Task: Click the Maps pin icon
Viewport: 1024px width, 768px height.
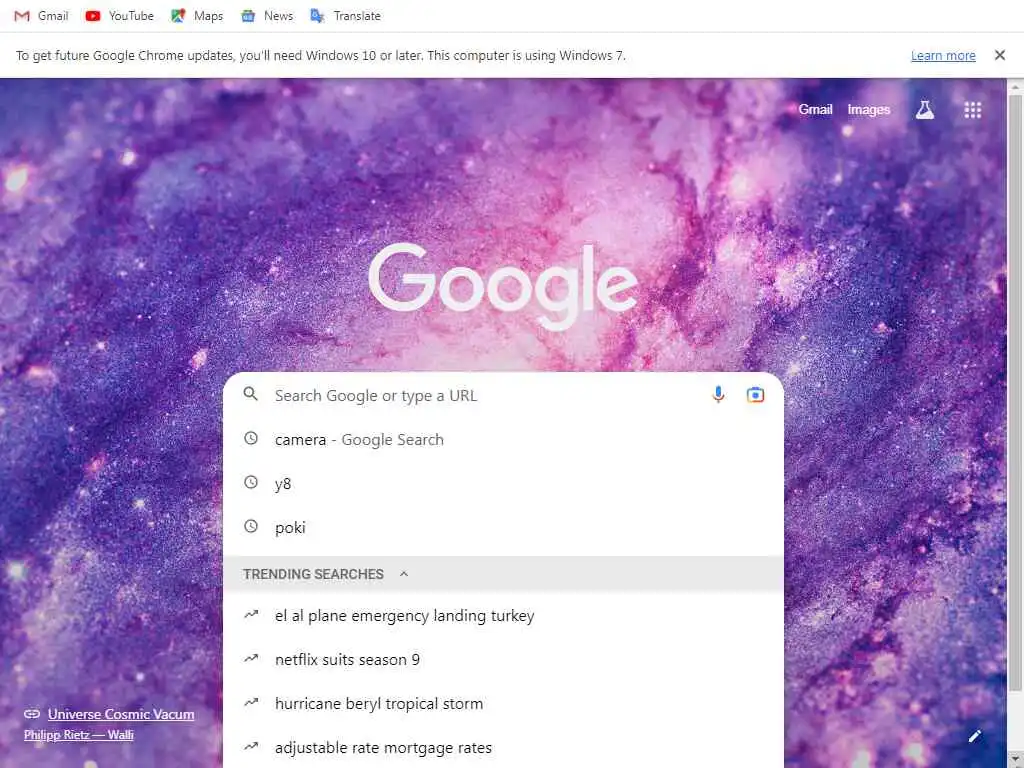Action: [178, 16]
